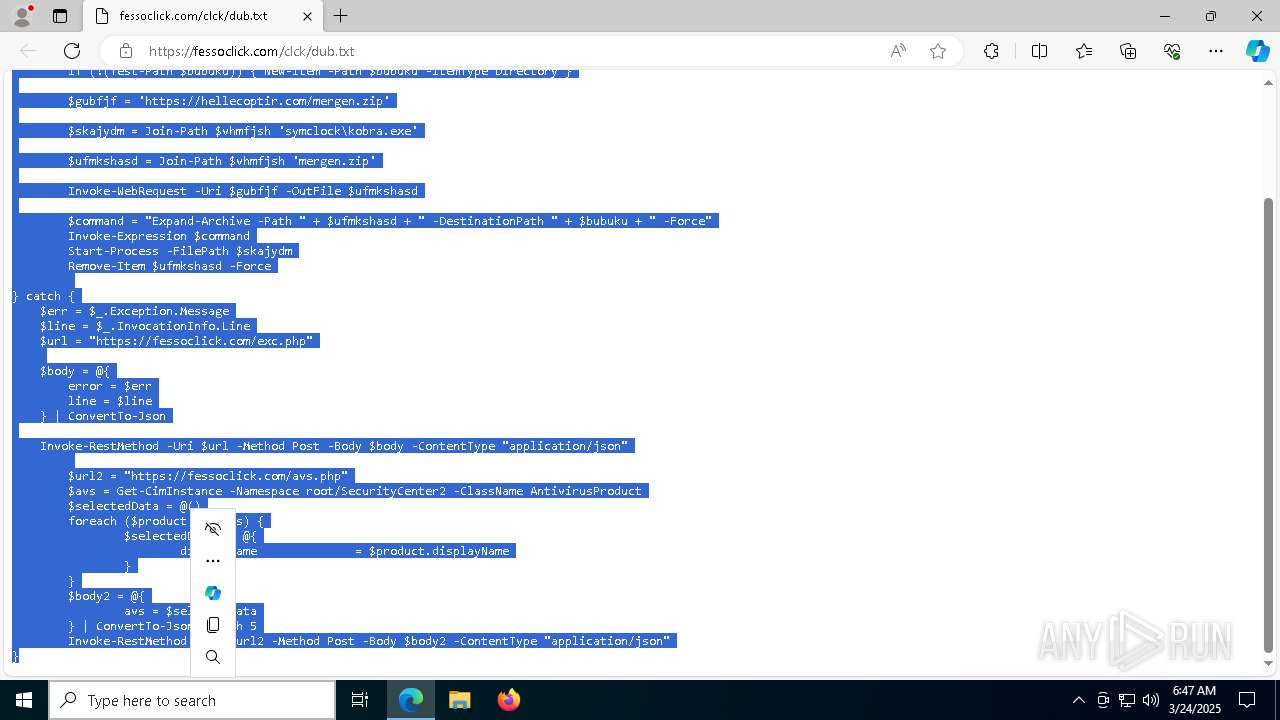Open Firefox from the taskbar
The height and width of the screenshot is (720, 1280).
tap(508, 700)
